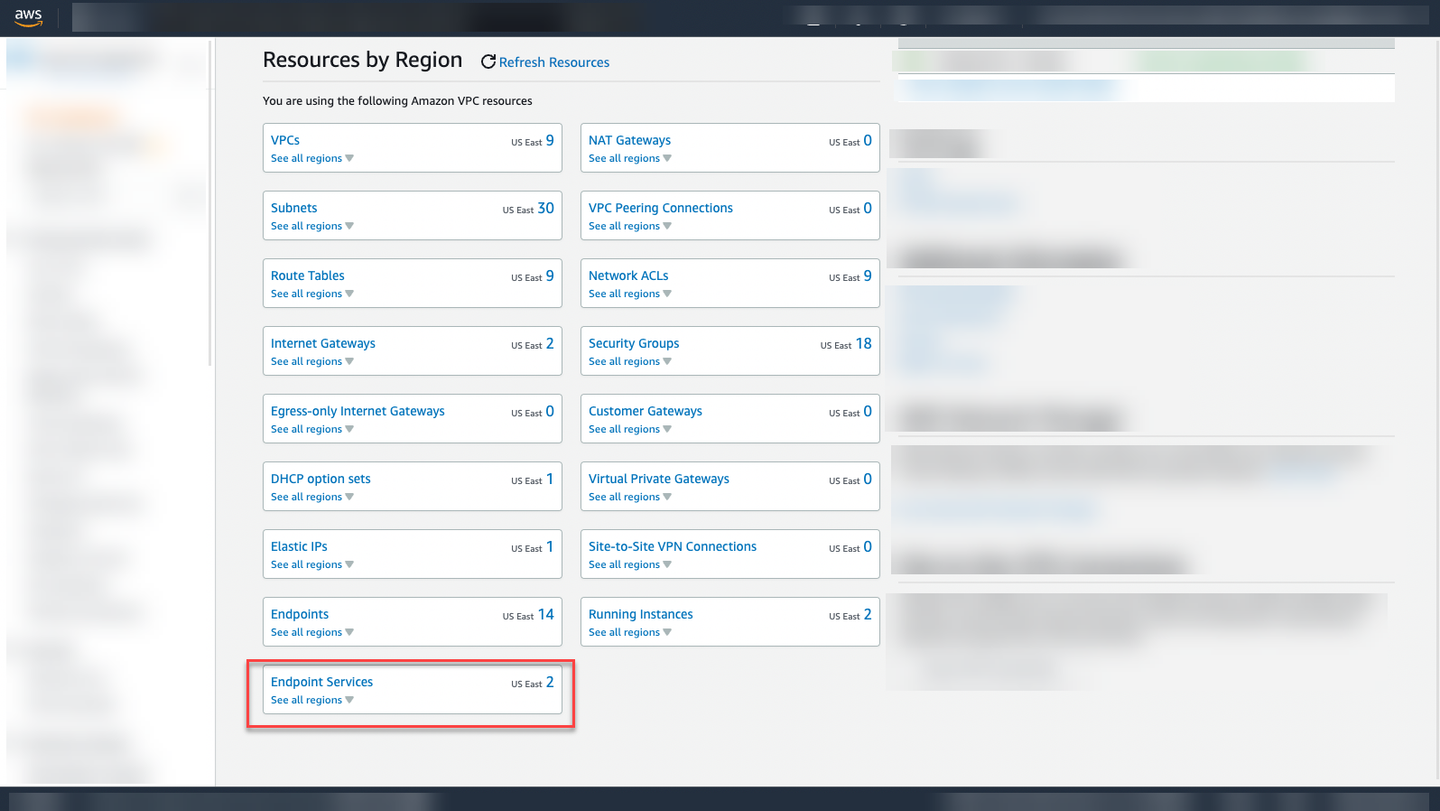This screenshot has height=811, width=1440.
Task: Click the VPCs count of 9
Action: tap(549, 140)
